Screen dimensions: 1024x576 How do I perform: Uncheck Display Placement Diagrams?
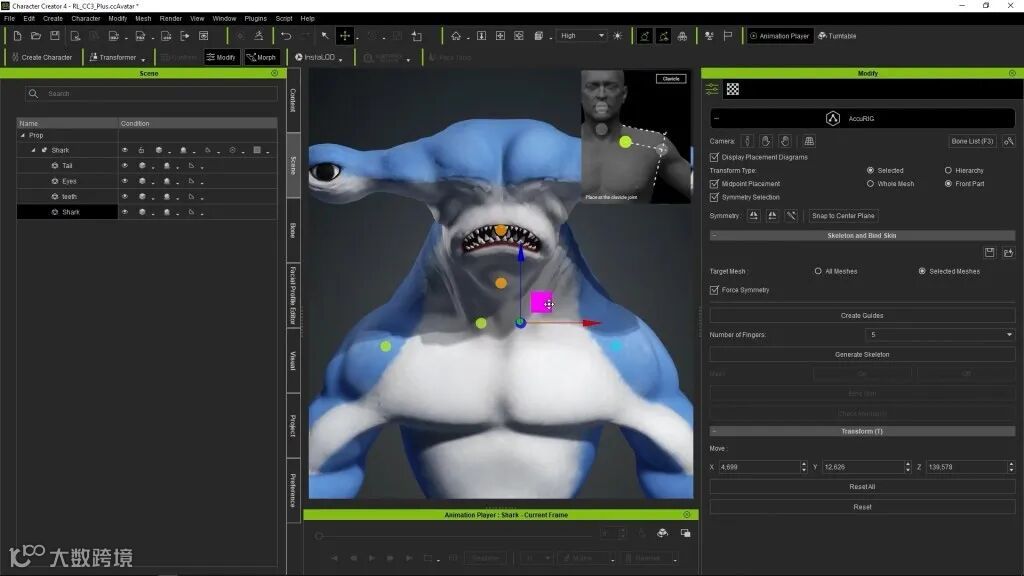tap(714, 157)
